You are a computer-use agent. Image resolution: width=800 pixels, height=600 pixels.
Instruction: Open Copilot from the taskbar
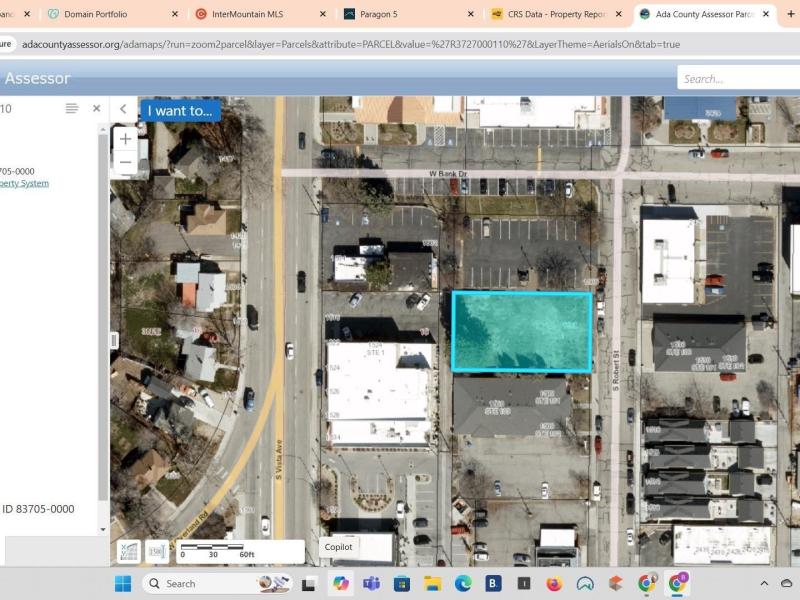tap(341, 583)
